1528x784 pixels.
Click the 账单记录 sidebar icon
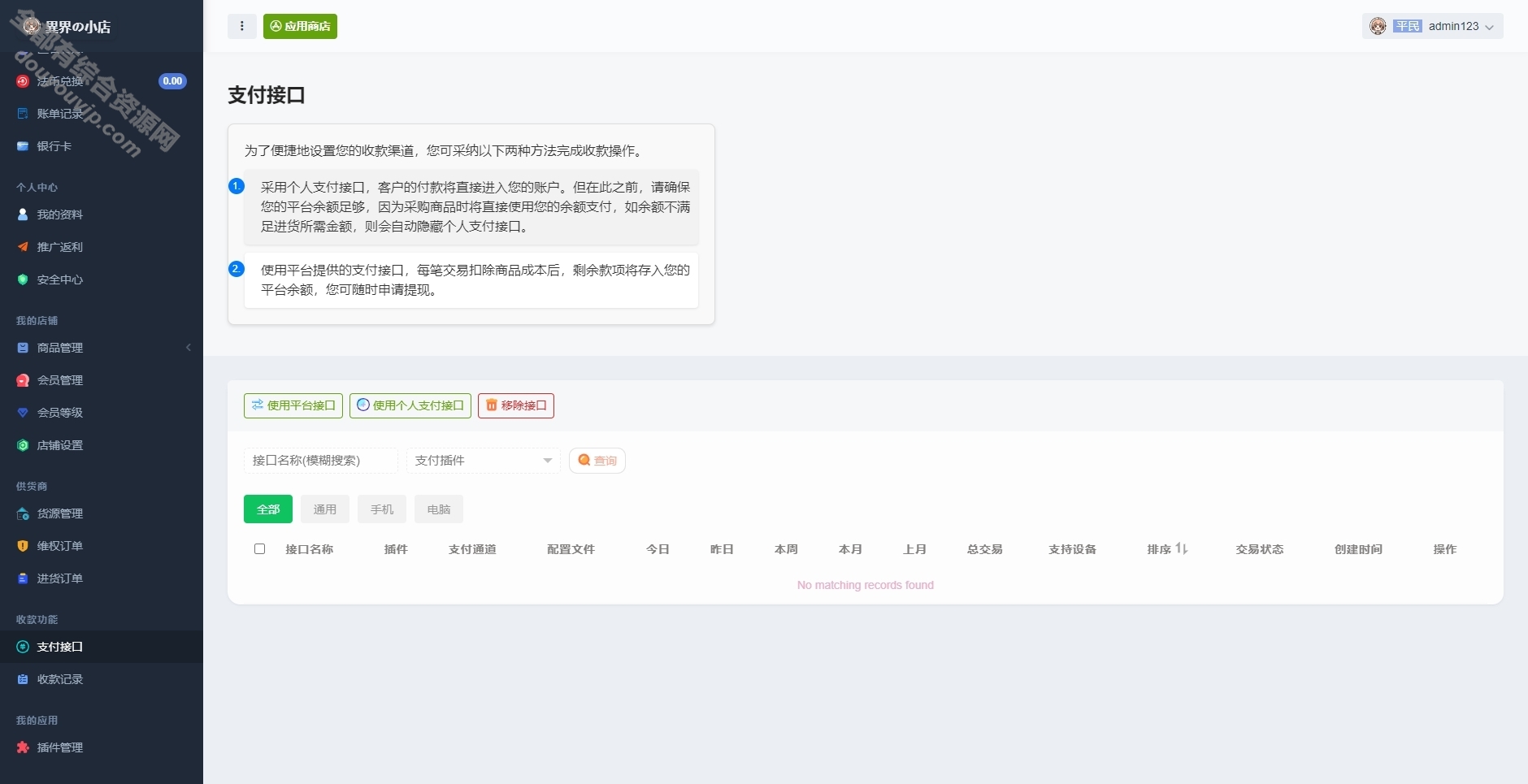[23, 114]
